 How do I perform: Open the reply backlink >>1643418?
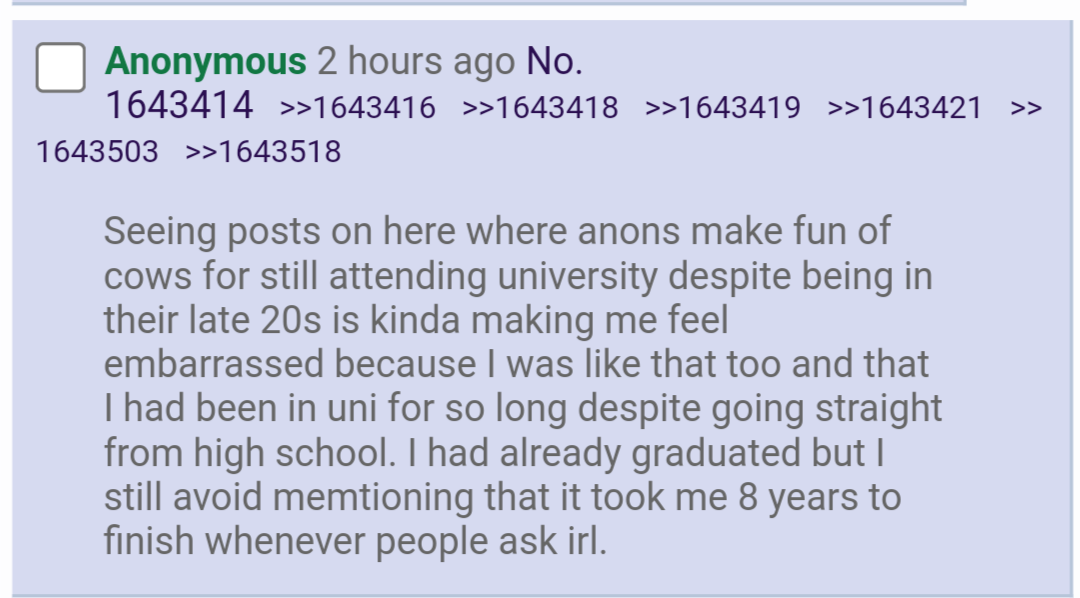[540, 108]
